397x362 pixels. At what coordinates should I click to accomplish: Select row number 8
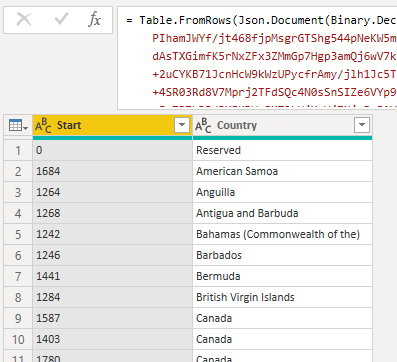(x=18, y=297)
